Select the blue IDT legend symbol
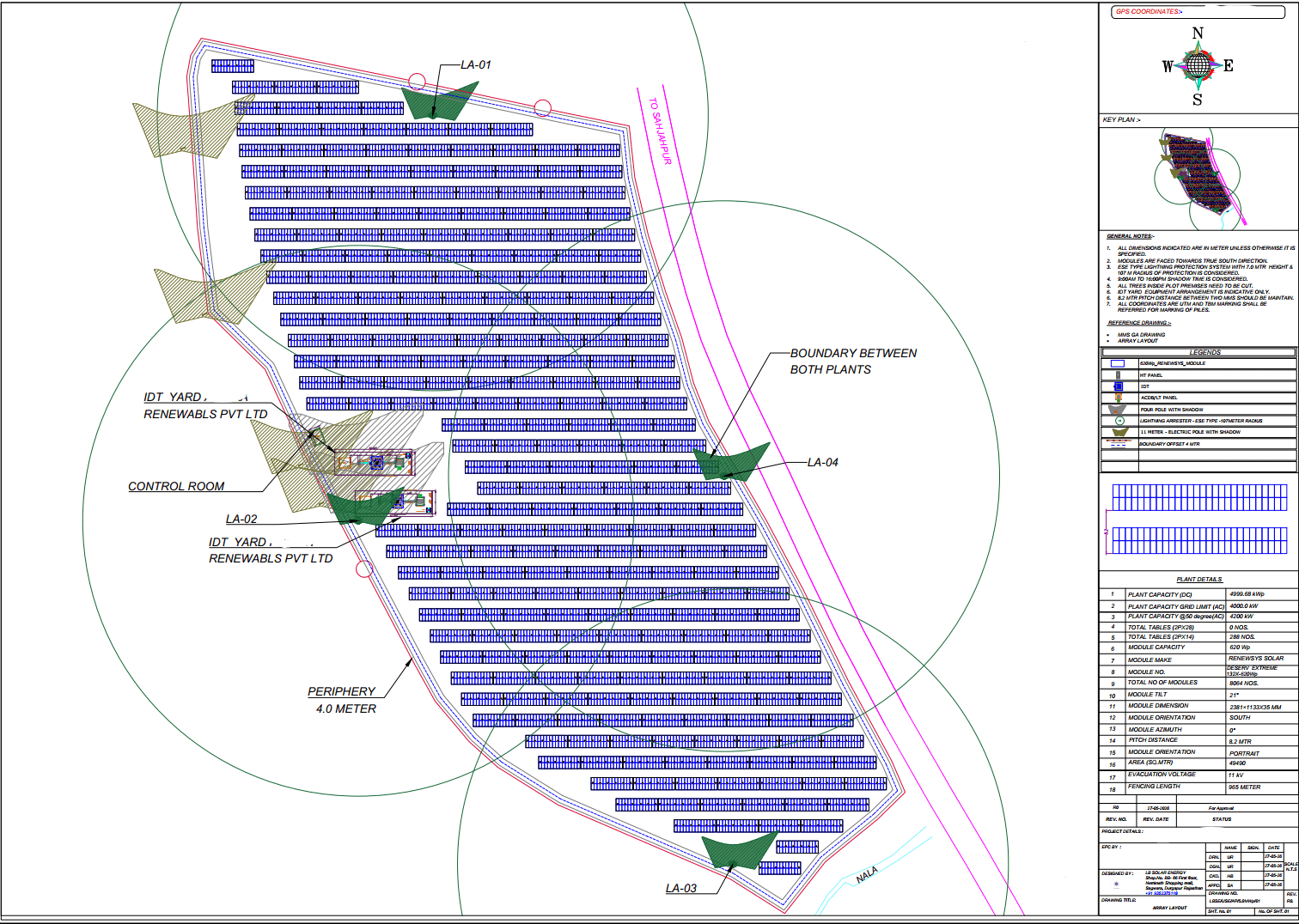The image size is (1299, 924). [x=1119, y=386]
